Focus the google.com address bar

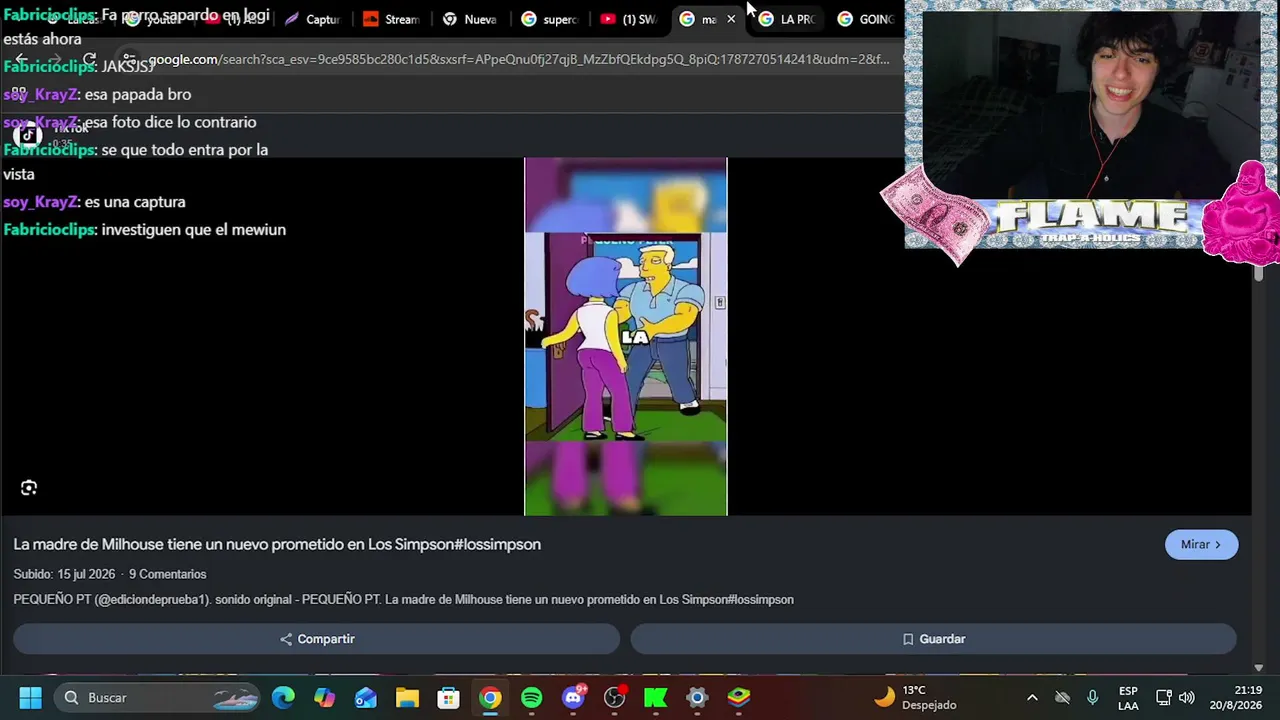point(519,60)
